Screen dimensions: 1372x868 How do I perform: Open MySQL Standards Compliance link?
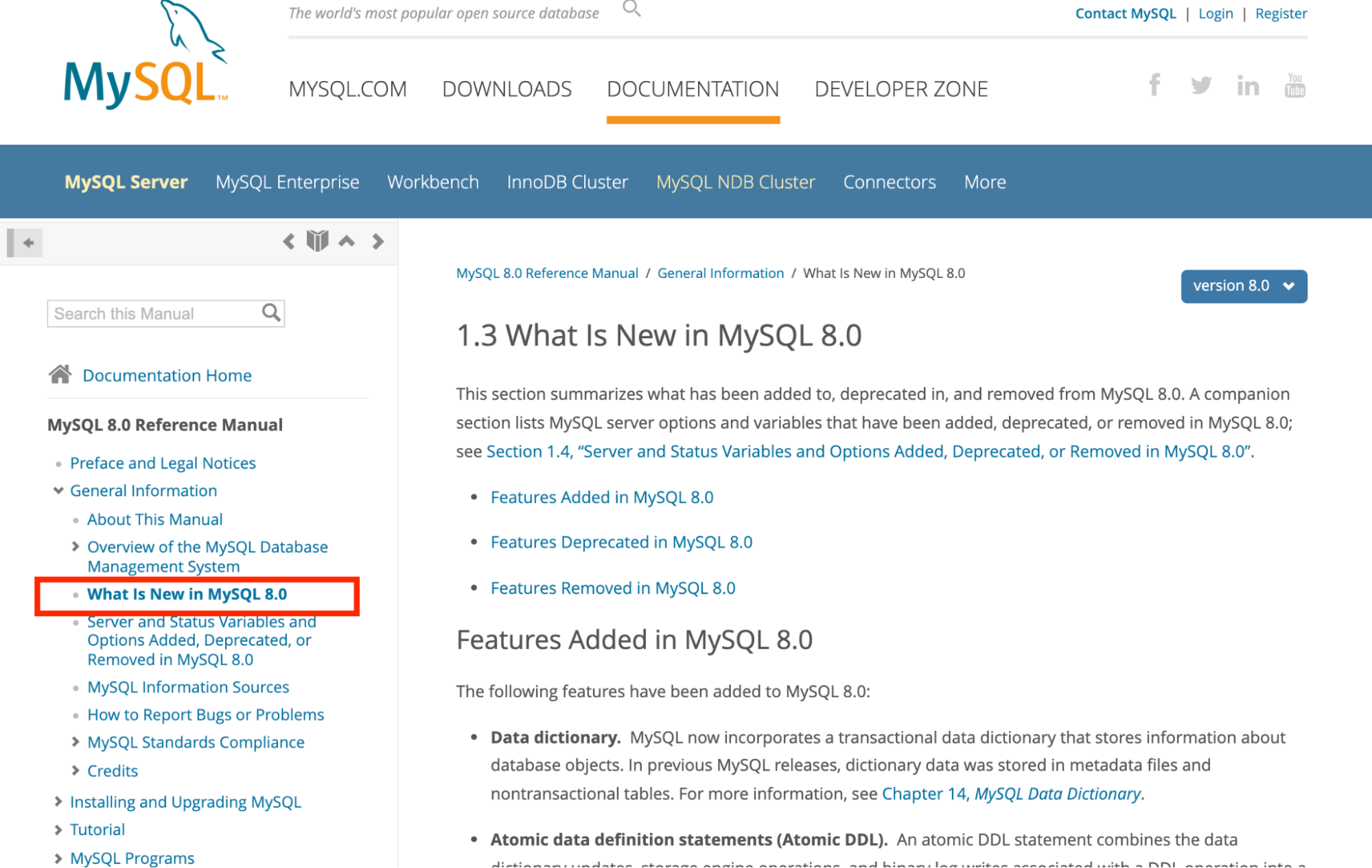[x=196, y=742]
